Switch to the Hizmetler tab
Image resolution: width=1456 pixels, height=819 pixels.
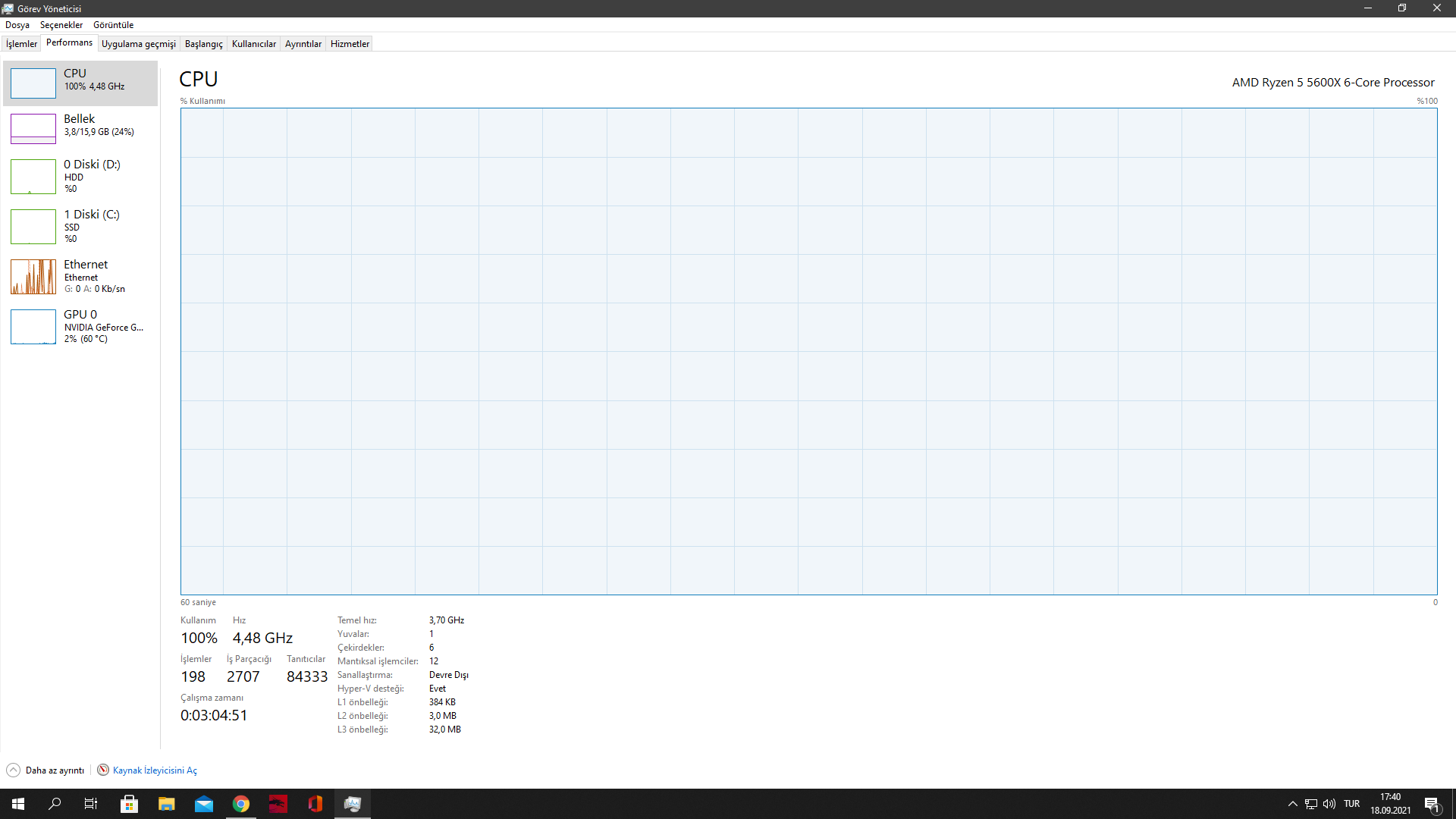(x=350, y=44)
